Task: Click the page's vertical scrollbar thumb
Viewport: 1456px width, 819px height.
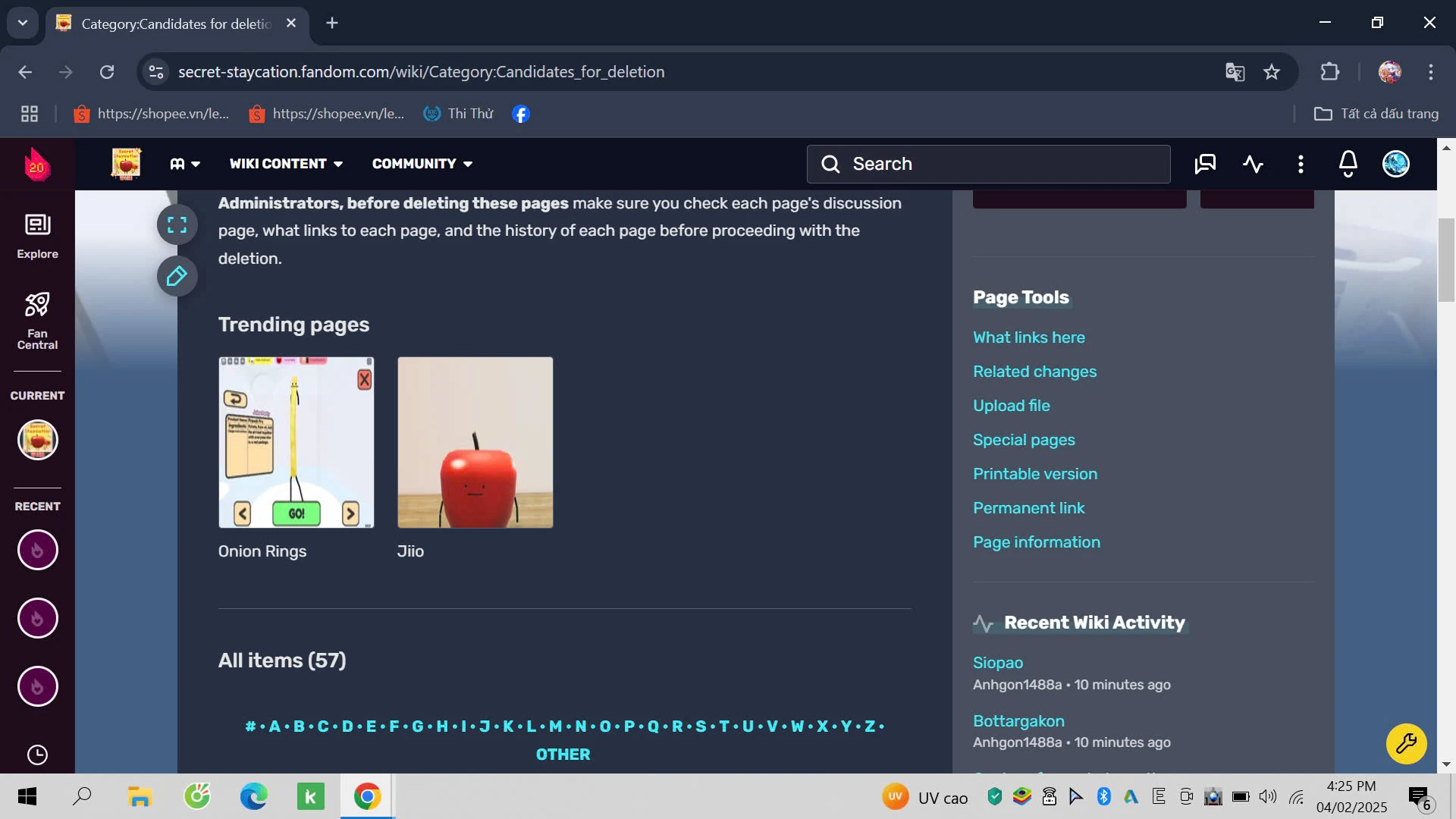Action: tap(1446, 259)
